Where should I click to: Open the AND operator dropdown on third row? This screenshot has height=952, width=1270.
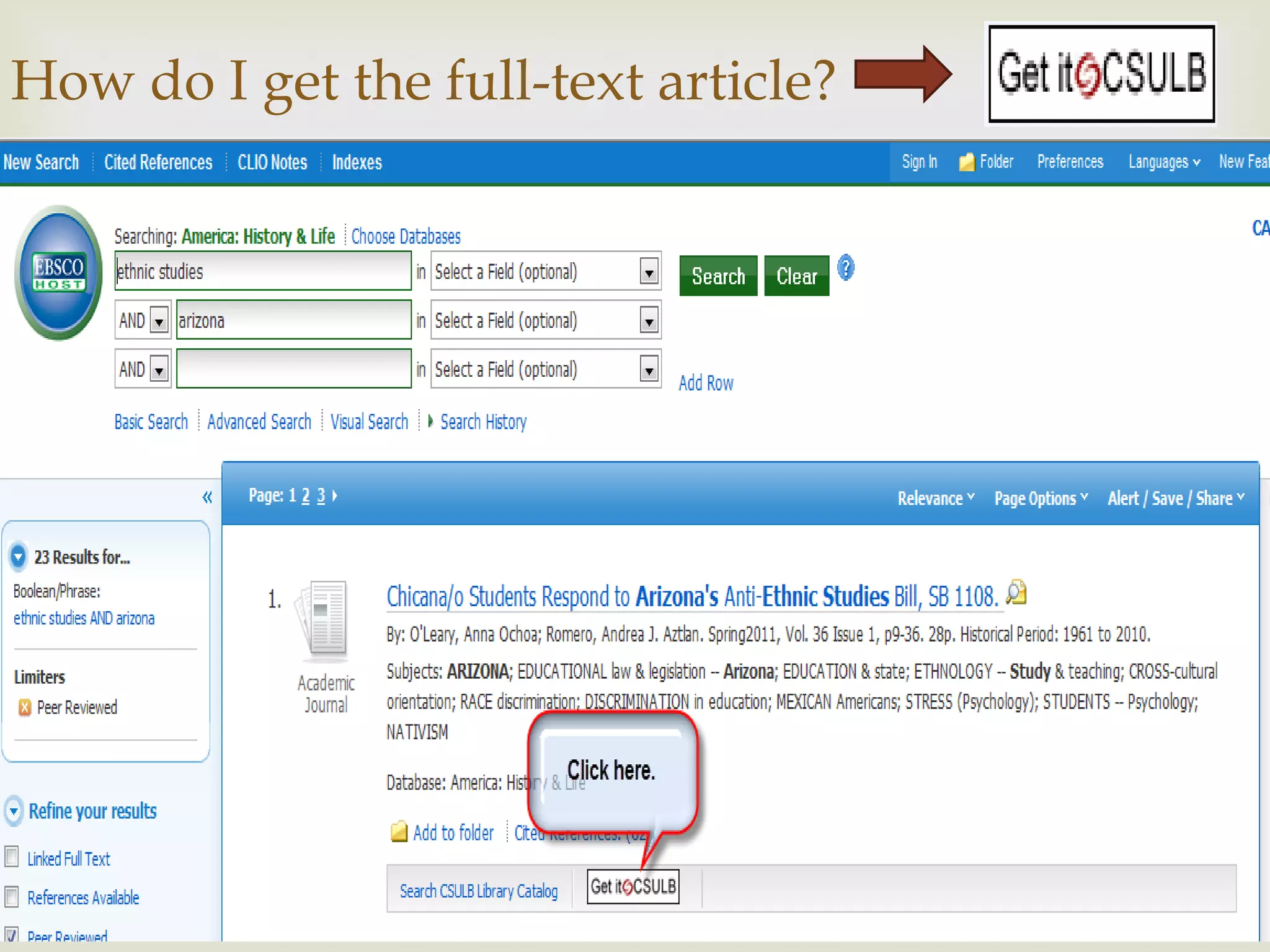click(x=159, y=369)
